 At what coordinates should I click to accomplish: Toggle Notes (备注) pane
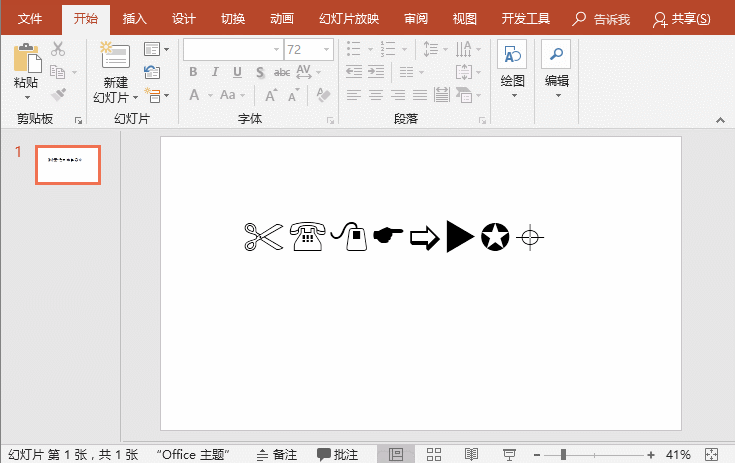pos(274,454)
